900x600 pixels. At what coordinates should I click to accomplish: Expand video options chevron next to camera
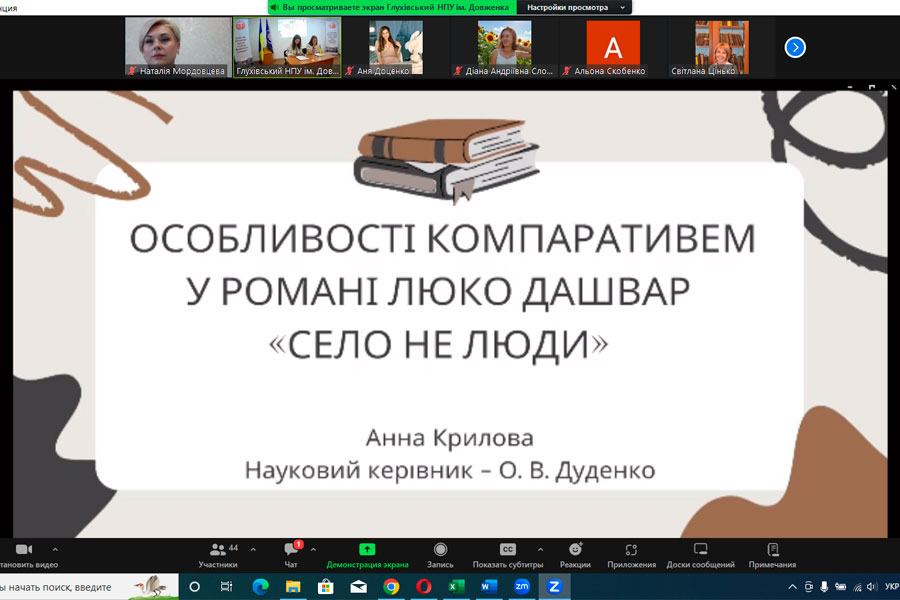[54, 549]
